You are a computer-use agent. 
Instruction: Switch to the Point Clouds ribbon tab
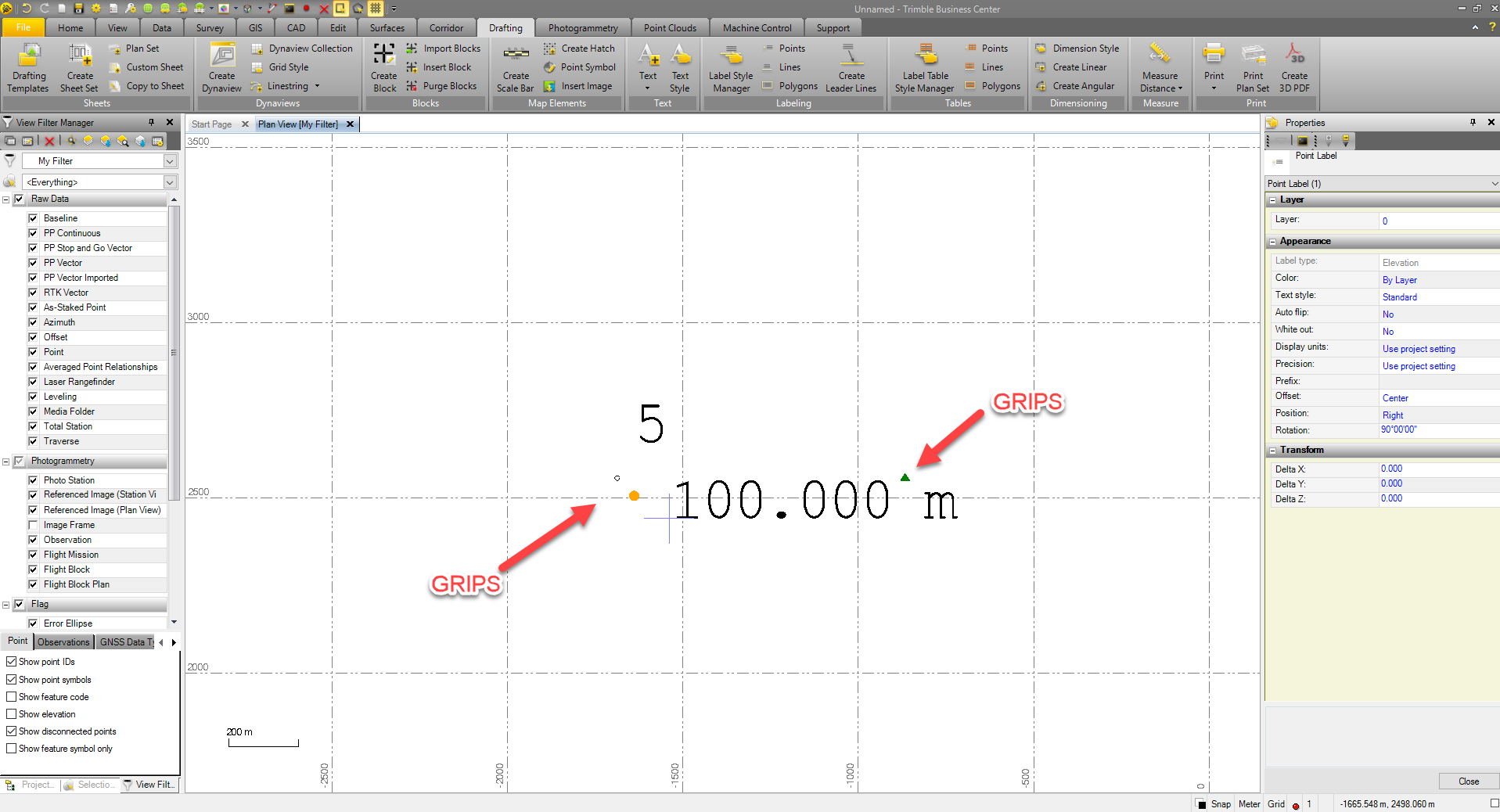click(x=669, y=28)
